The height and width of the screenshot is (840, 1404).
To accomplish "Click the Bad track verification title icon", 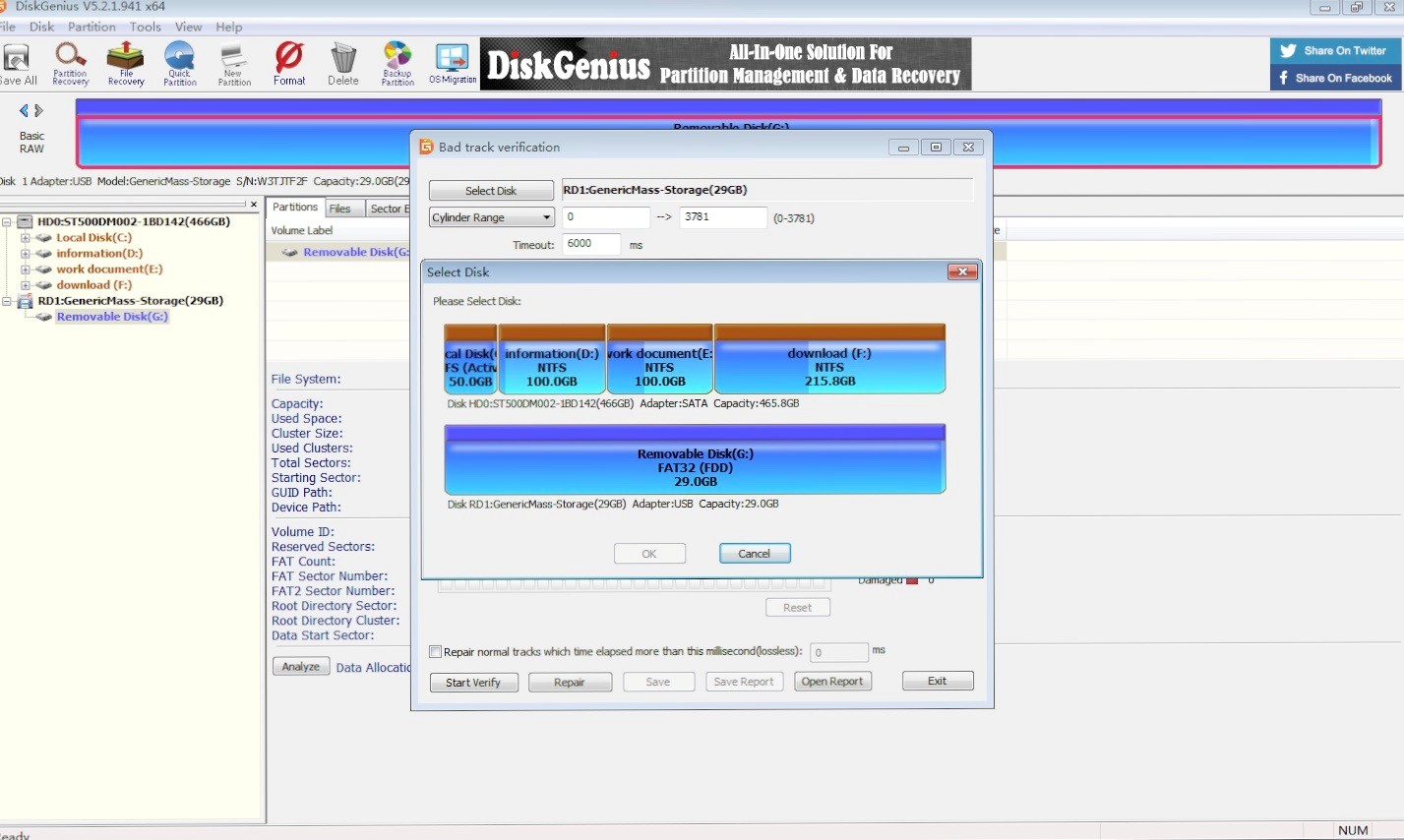I will point(426,147).
